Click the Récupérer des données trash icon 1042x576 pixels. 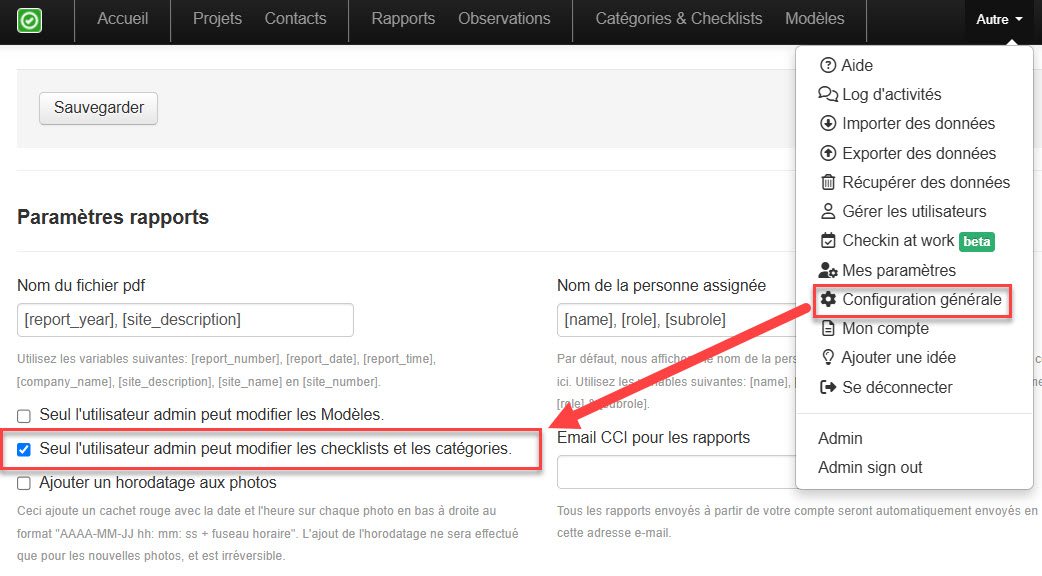click(x=827, y=182)
